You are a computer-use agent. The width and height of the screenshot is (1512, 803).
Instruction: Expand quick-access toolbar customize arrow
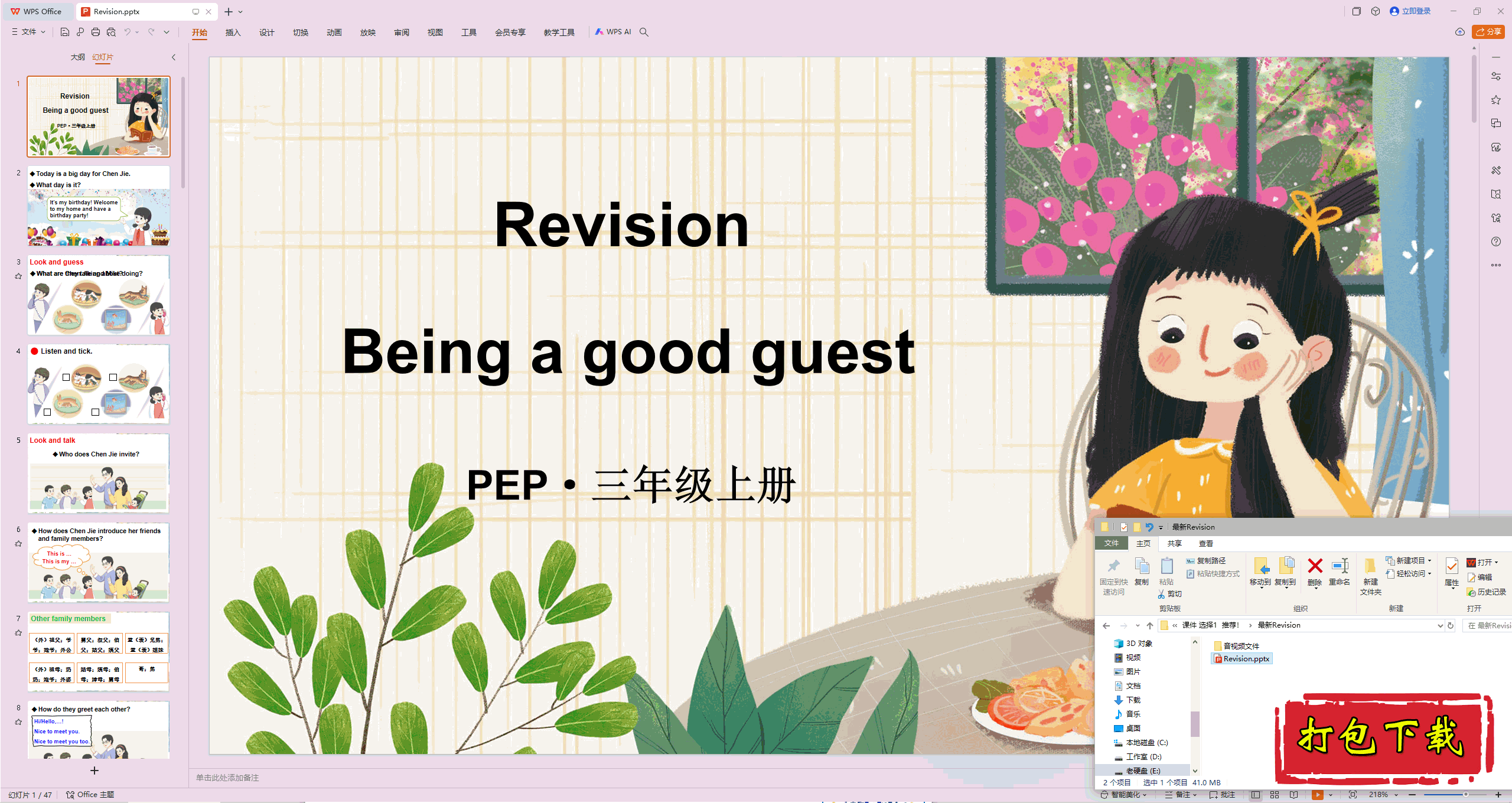click(167, 32)
